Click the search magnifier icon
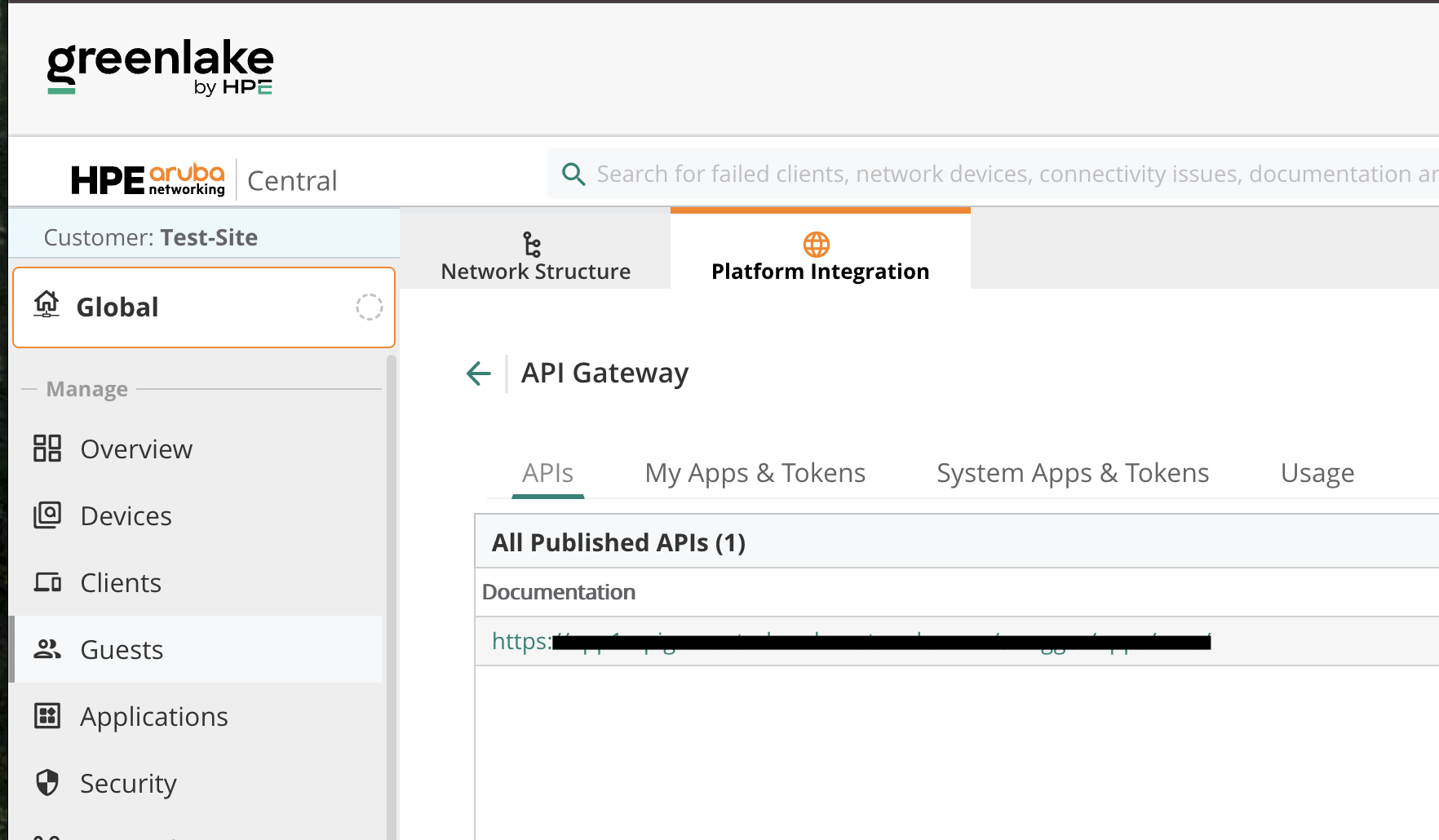 [x=573, y=174]
